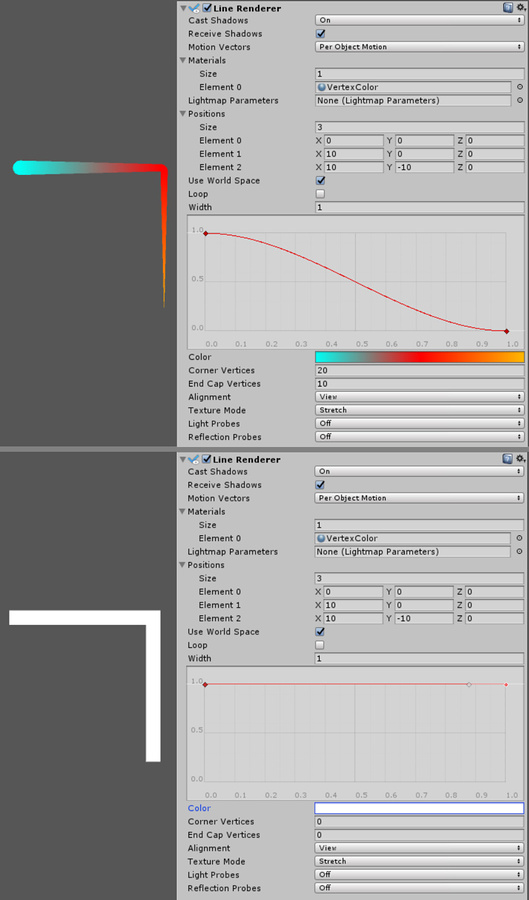529x900 pixels.
Task: Open Alignment View dropdown in top panel
Action: (419, 397)
